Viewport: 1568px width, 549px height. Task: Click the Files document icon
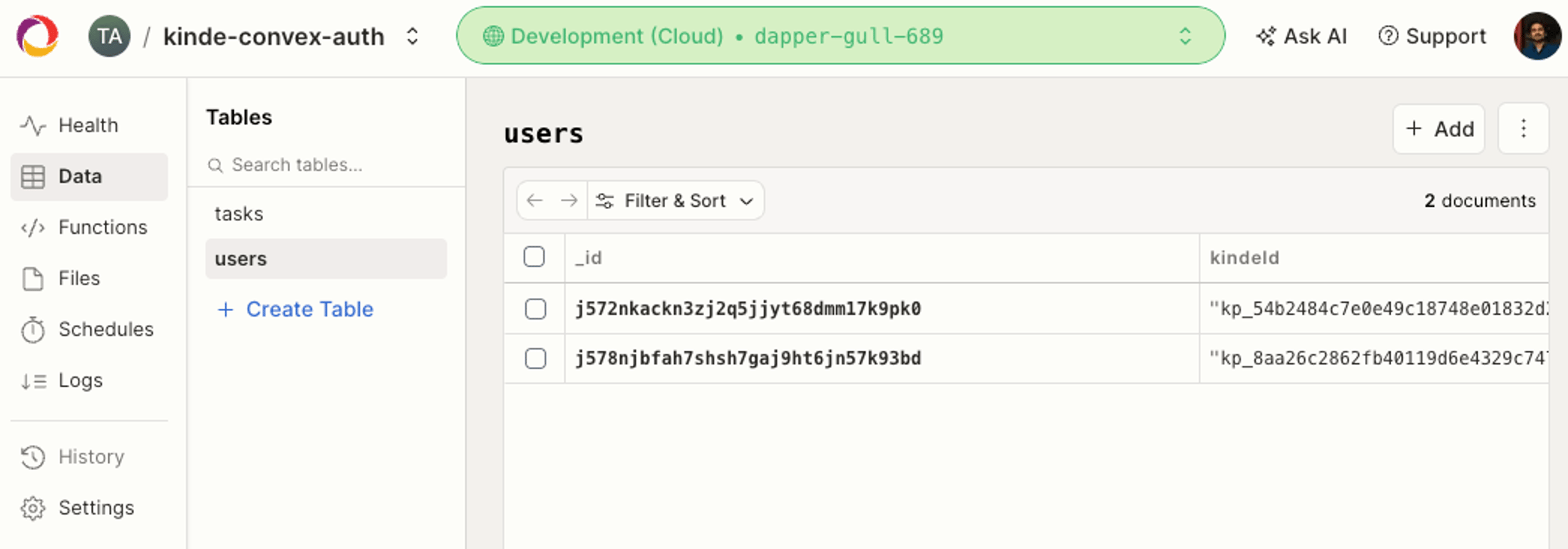[33, 279]
